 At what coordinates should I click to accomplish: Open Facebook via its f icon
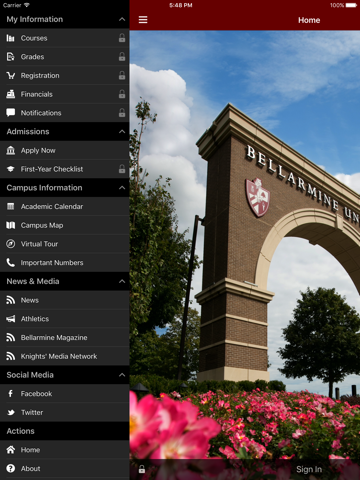(11, 394)
